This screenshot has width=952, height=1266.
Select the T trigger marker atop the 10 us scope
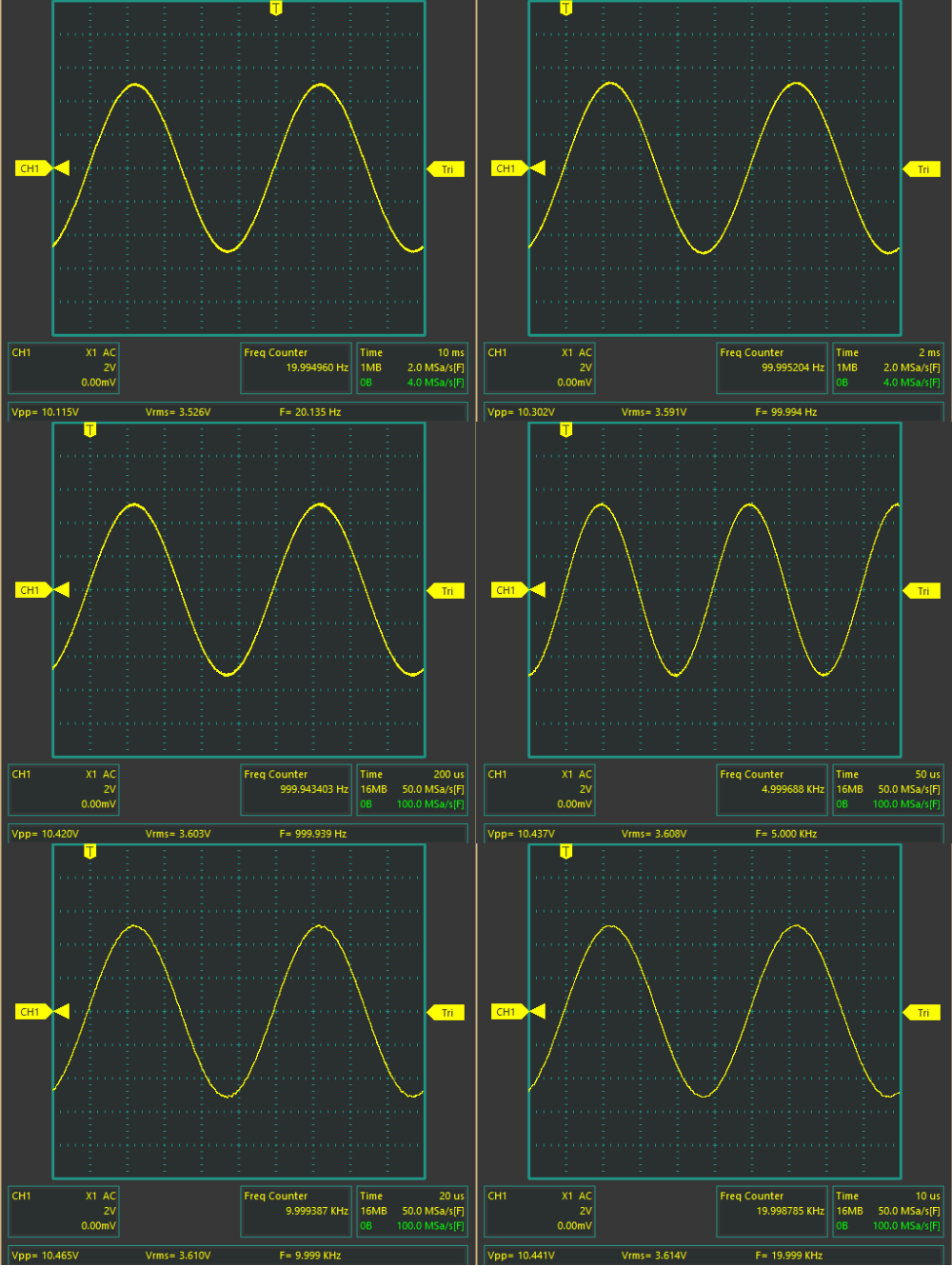click(x=566, y=852)
